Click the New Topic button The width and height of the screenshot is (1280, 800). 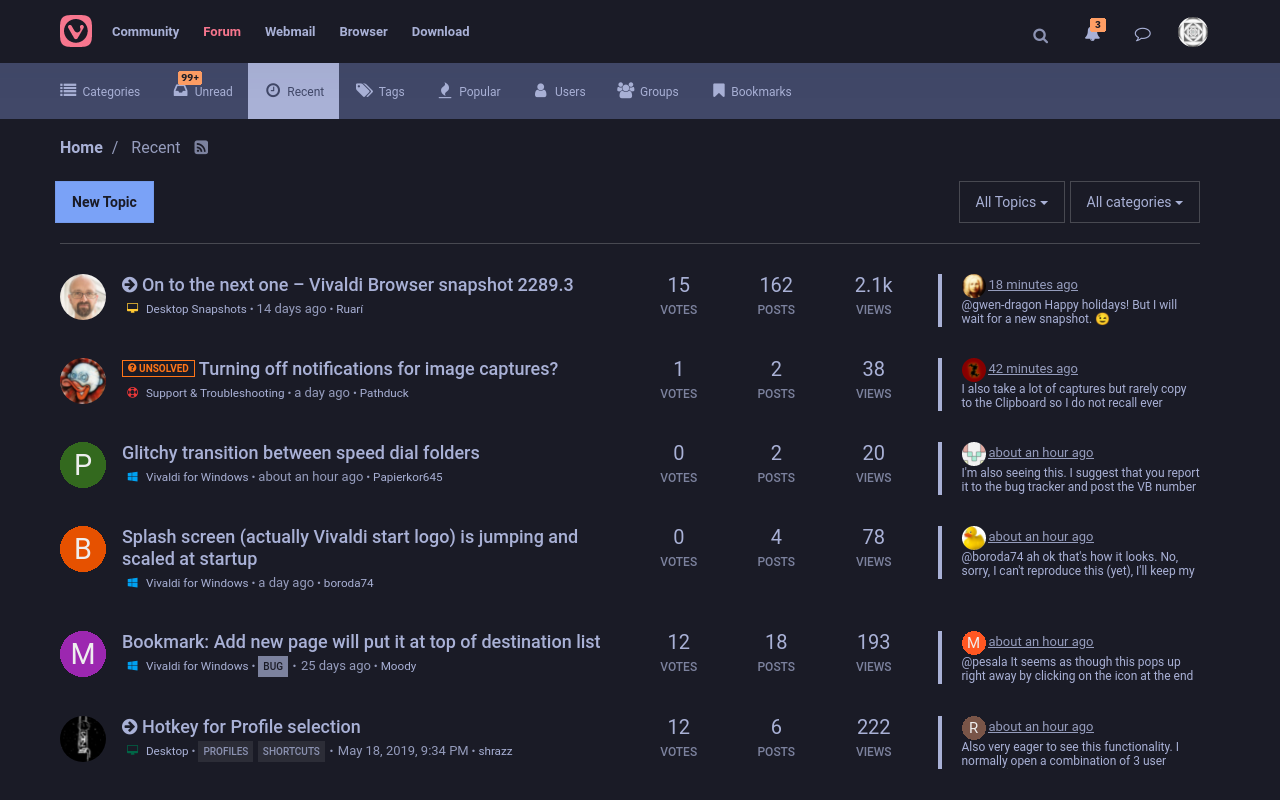click(x=104, y=201)
